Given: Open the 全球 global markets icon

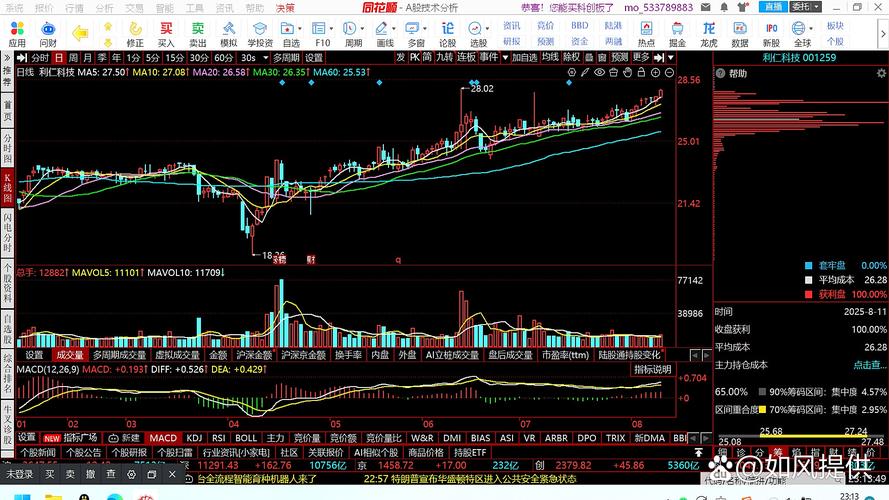Looking at the screenshot, I should point(800,33).
